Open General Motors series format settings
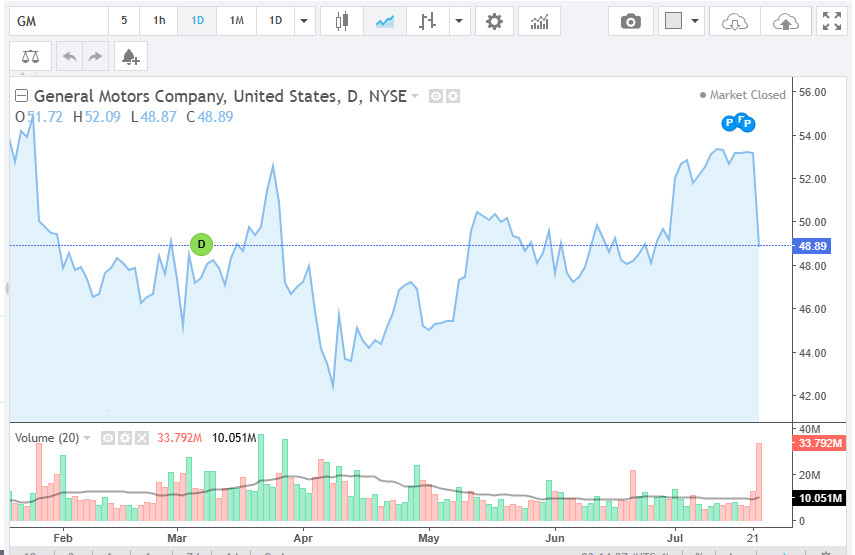This screenshot has width=855, height=555. pos(453,96)
